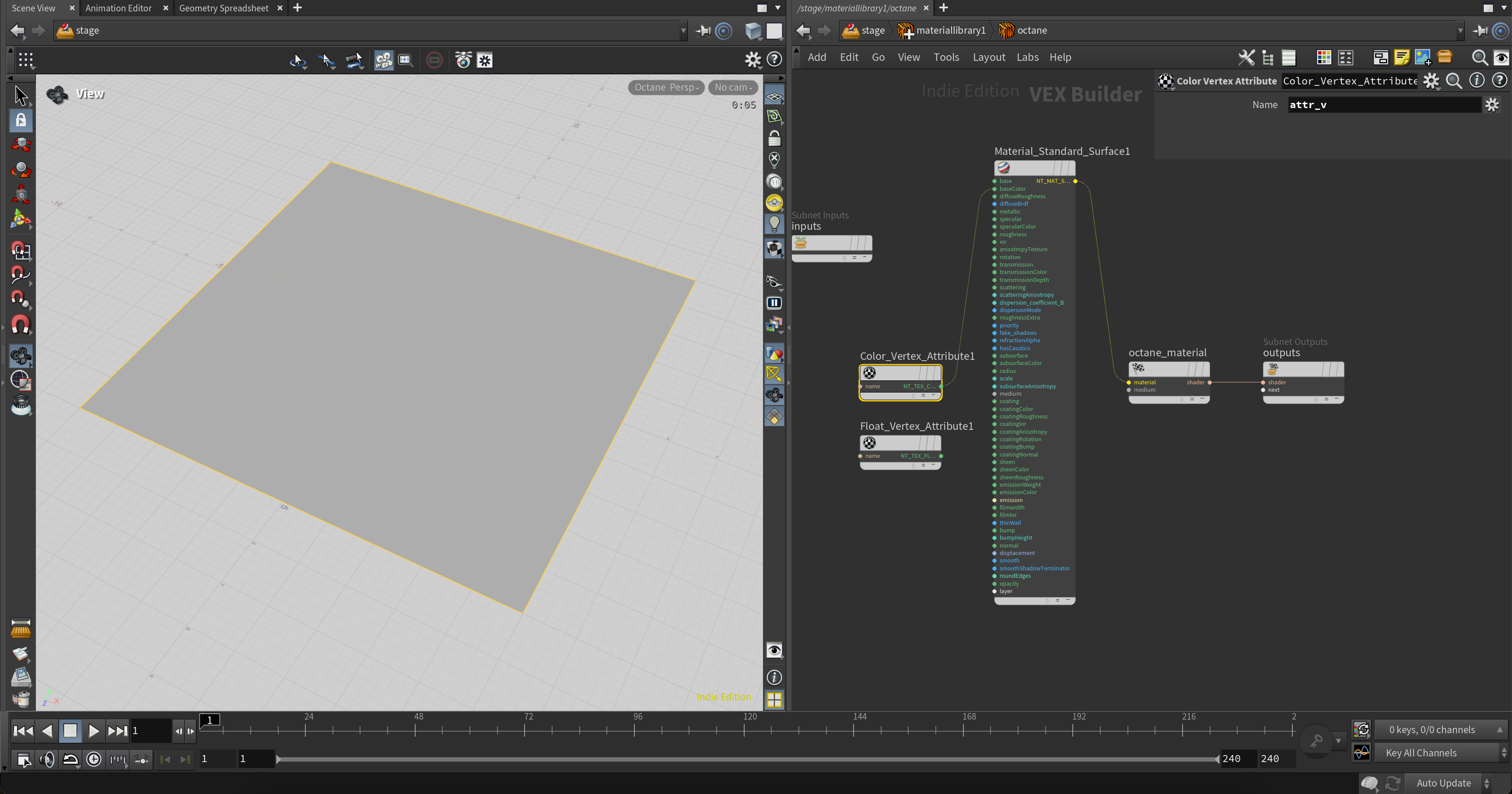Click the timeline at frame 96
The height and width of the screenshot is (794, 1512).
click(x=634, y=730)
